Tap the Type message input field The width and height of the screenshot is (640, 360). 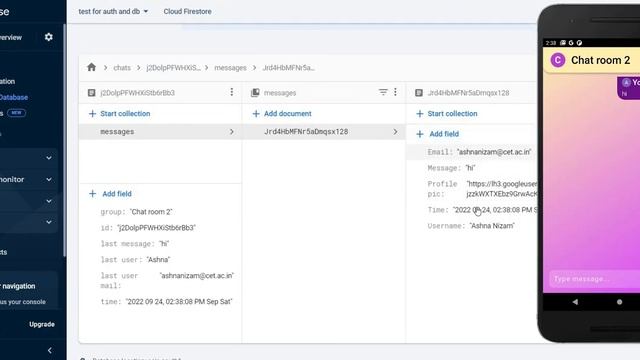[594, 279]
